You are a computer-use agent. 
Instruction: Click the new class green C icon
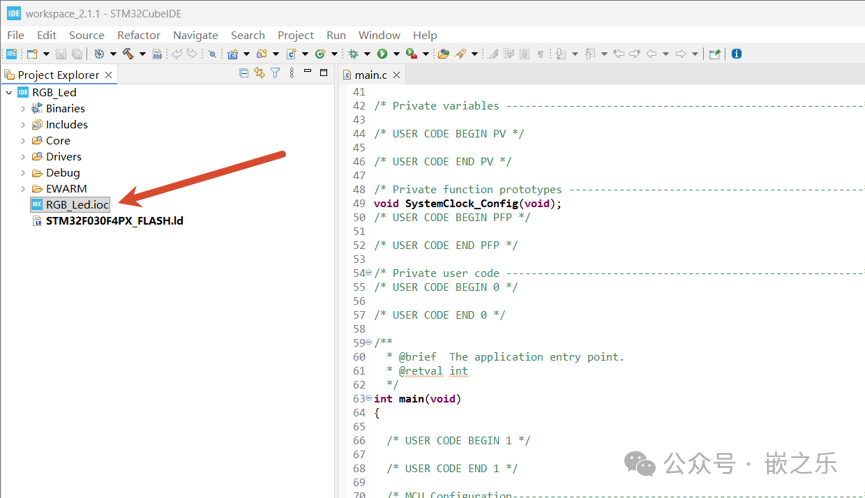point(320,53)
